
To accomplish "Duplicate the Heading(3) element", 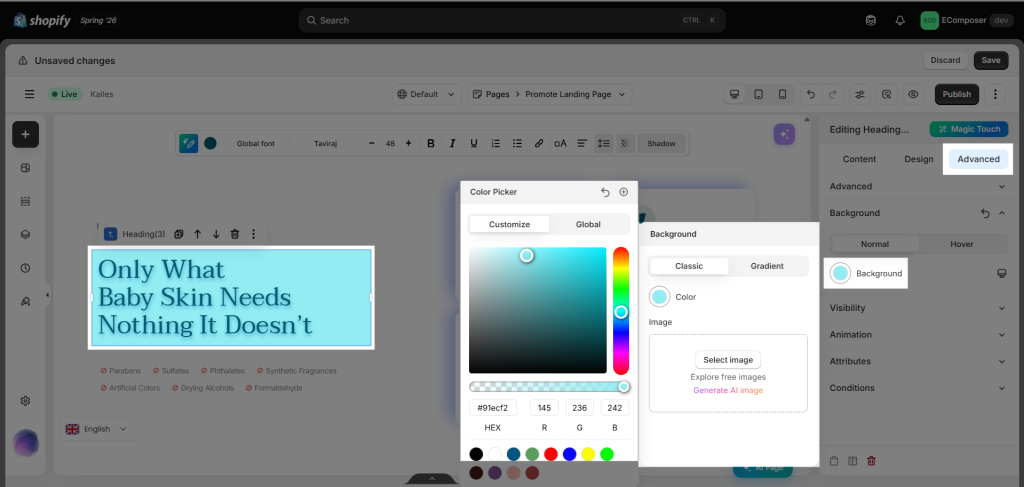I will [178, 234].
